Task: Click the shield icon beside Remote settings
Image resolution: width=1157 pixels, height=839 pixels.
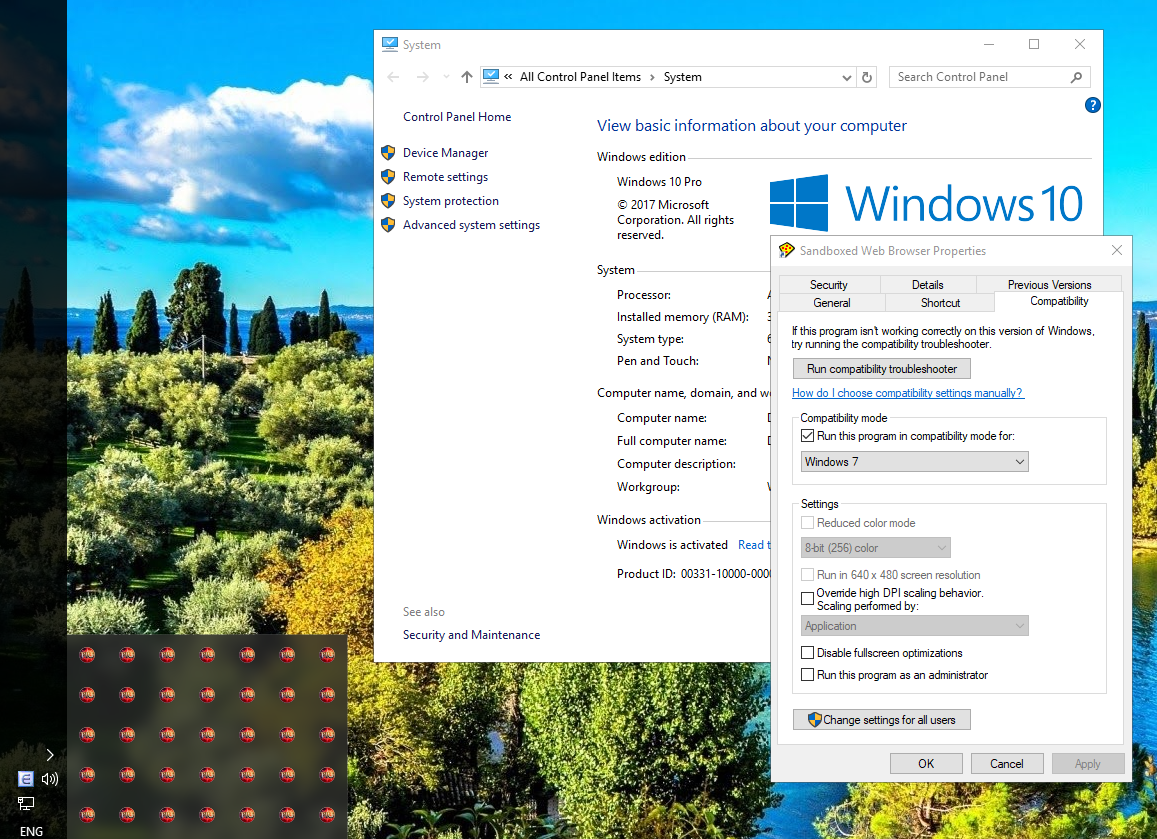Action: pos(388,176)
